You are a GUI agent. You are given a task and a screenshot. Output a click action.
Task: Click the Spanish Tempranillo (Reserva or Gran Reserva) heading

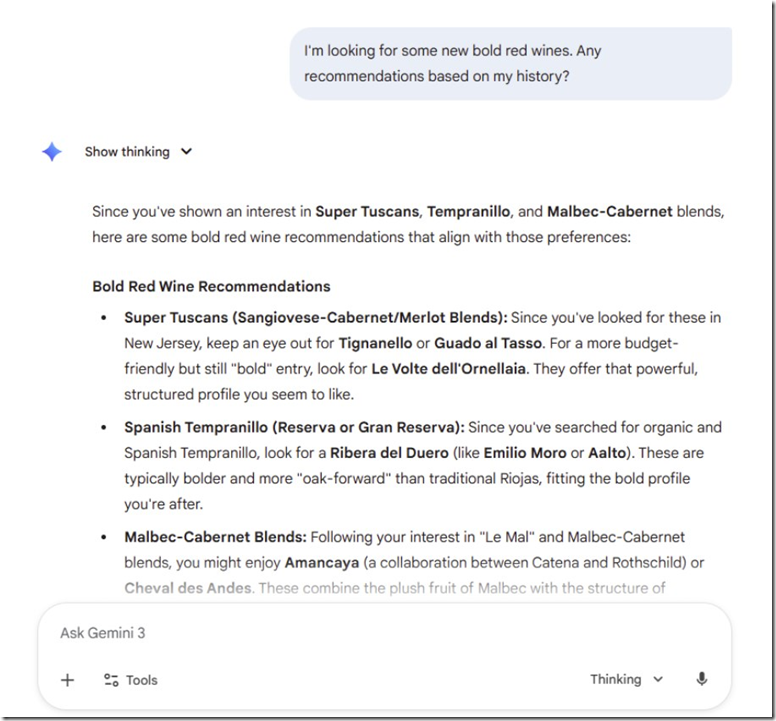coord(294,427)
